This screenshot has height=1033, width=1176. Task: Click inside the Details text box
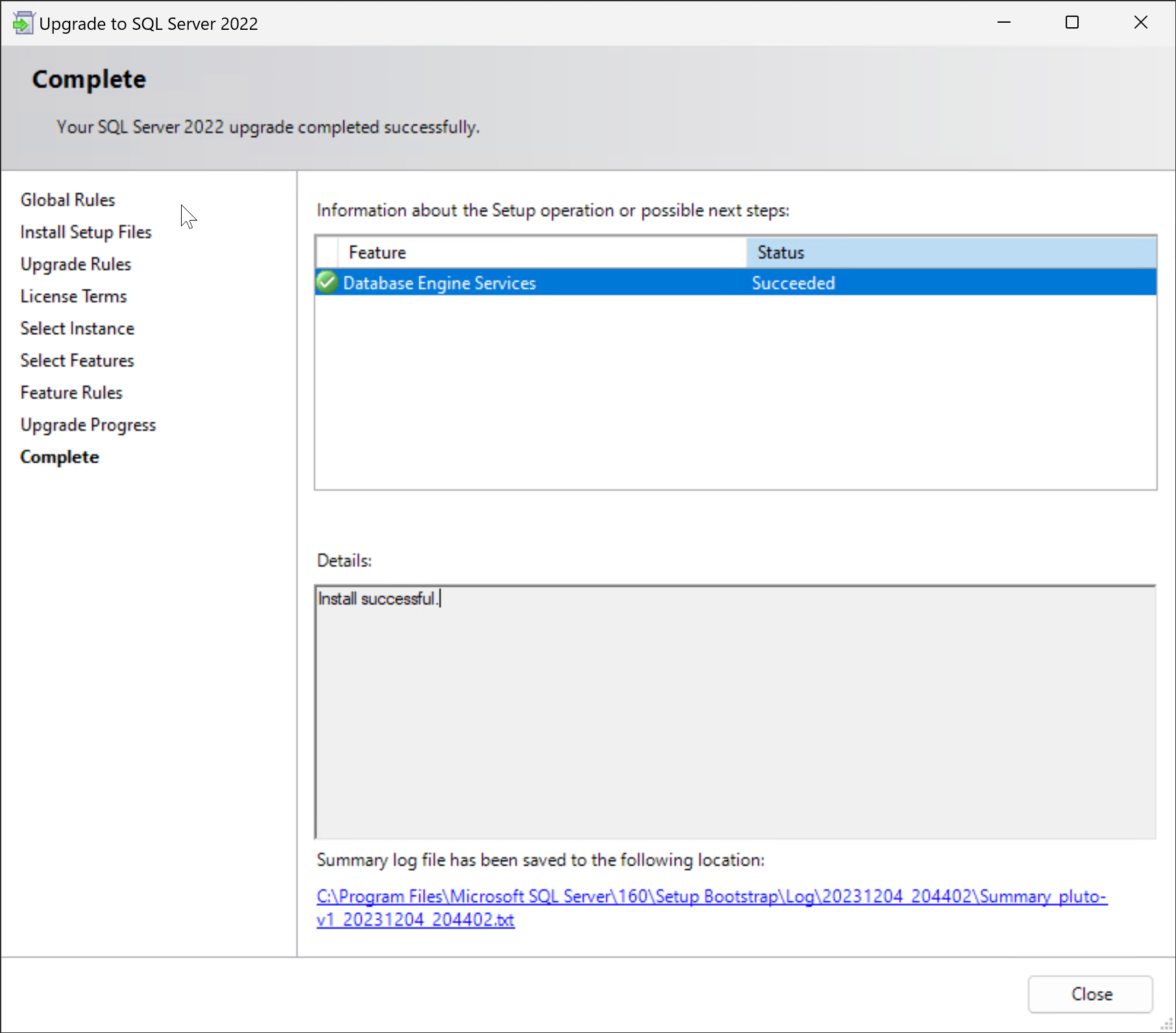pyautogui.click(x=735, y=712)
